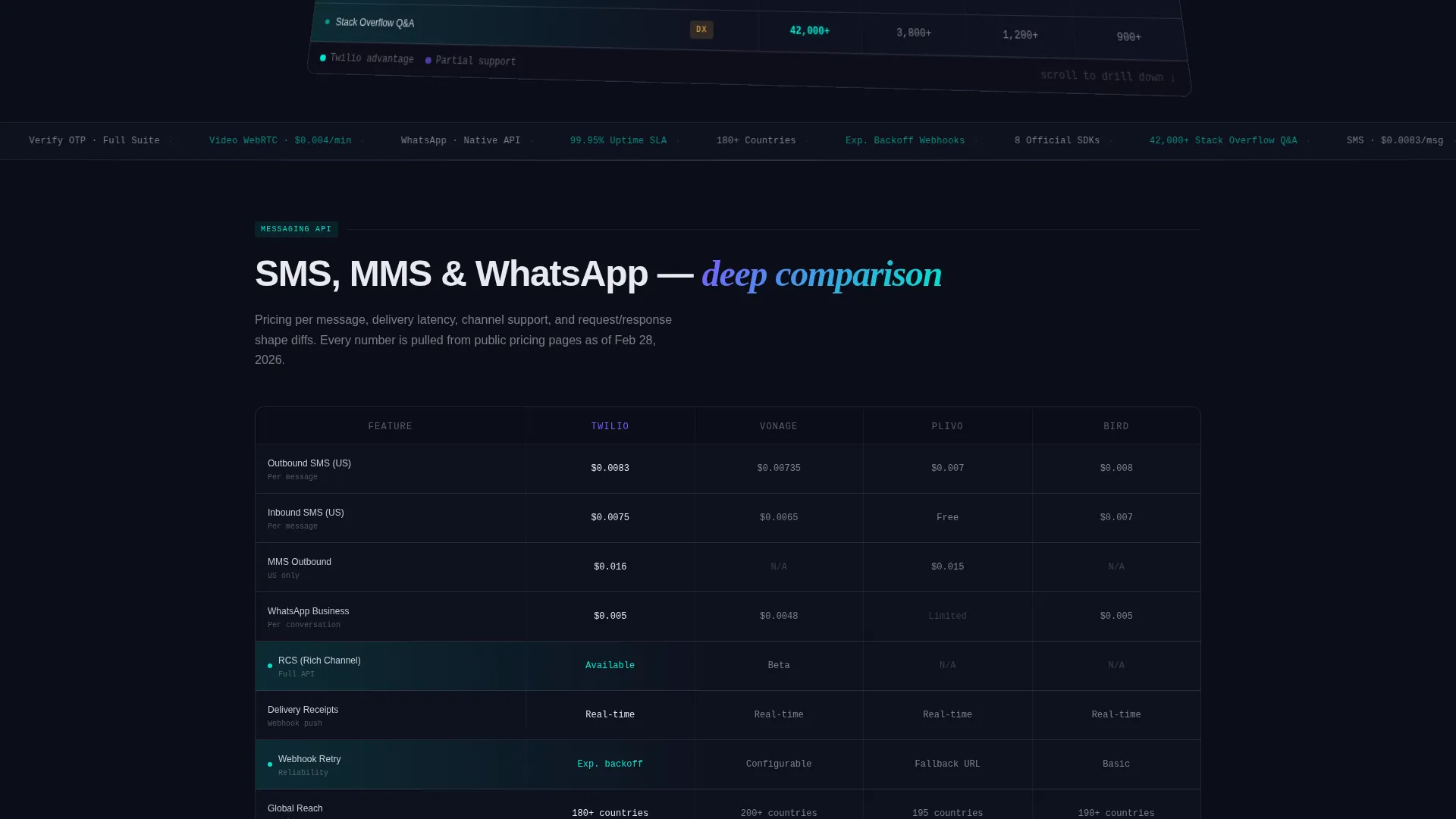1456x819 pixels.
Task: Click '42,000+ Stack Overflow Q&A' ticker item
Action: (1223, 140)
